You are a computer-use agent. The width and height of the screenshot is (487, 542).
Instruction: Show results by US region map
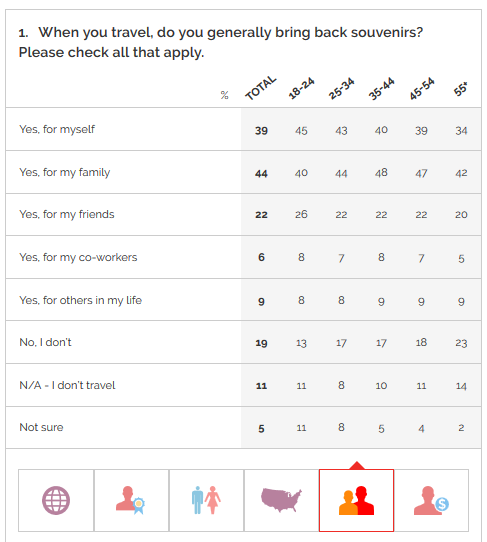pyautogui.click(x=281, y=500)
